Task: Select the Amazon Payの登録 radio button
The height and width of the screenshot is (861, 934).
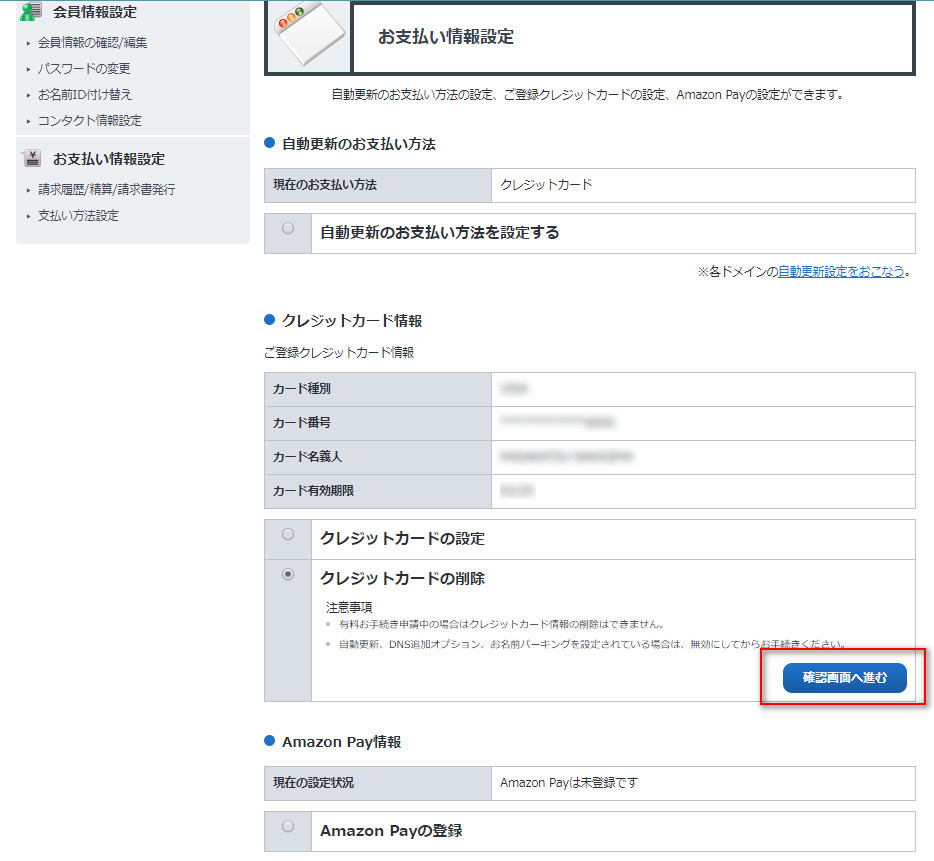Action: [288, 826]
